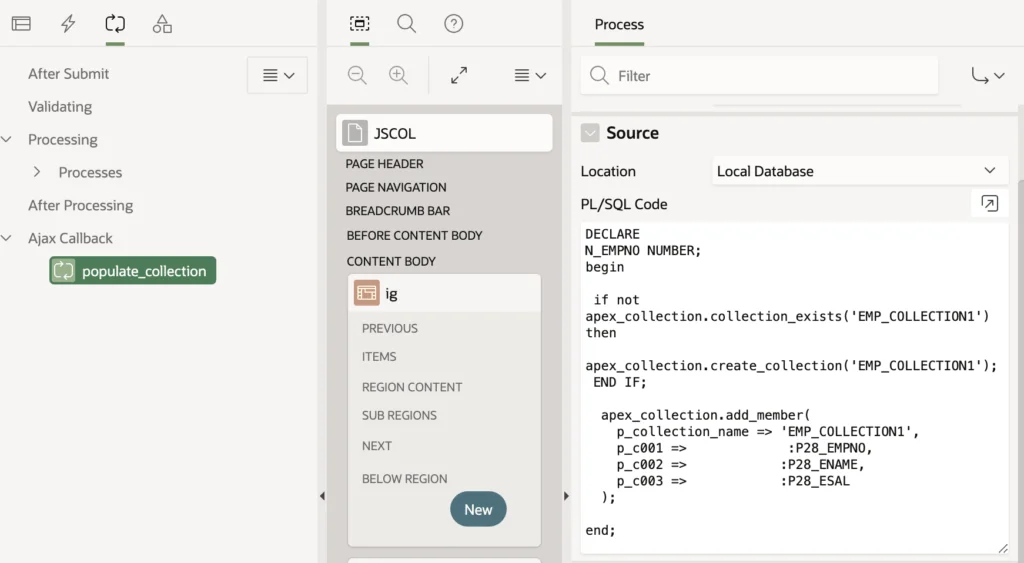Open the layout pane menu dropdown
The height and width of the screenshot is (563, 1024).
[530, 76]
